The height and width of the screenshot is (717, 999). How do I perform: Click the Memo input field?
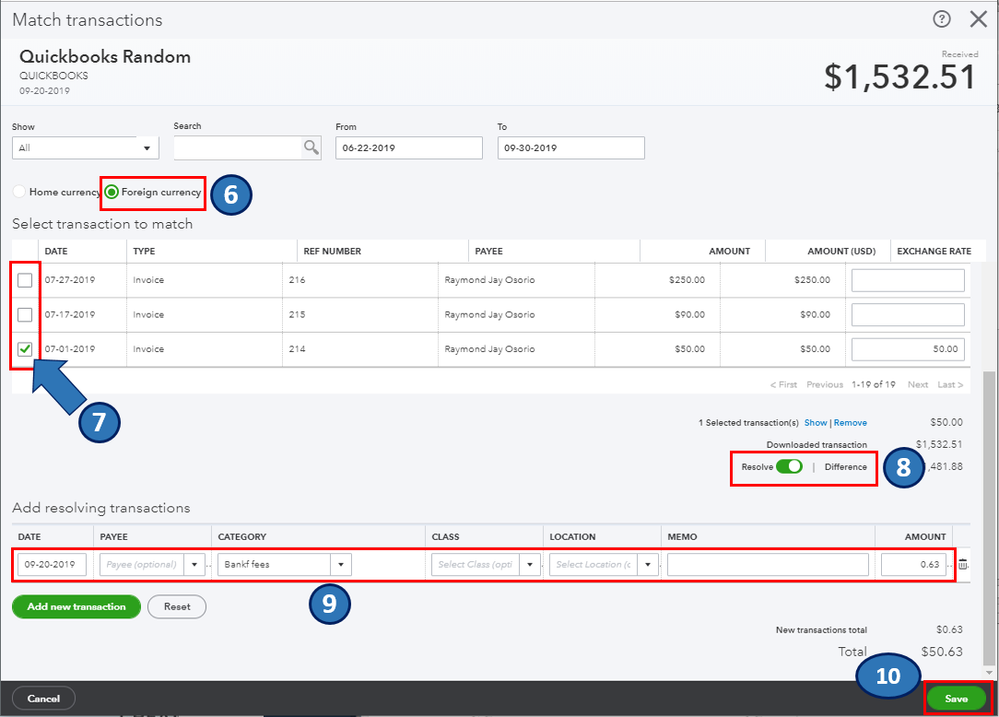coord(768,564)
